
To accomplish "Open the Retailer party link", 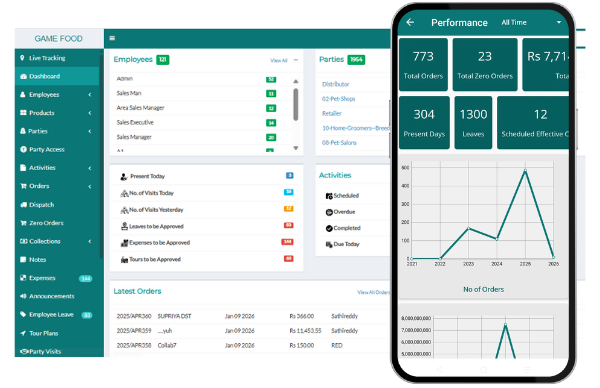I will point(332,113).
